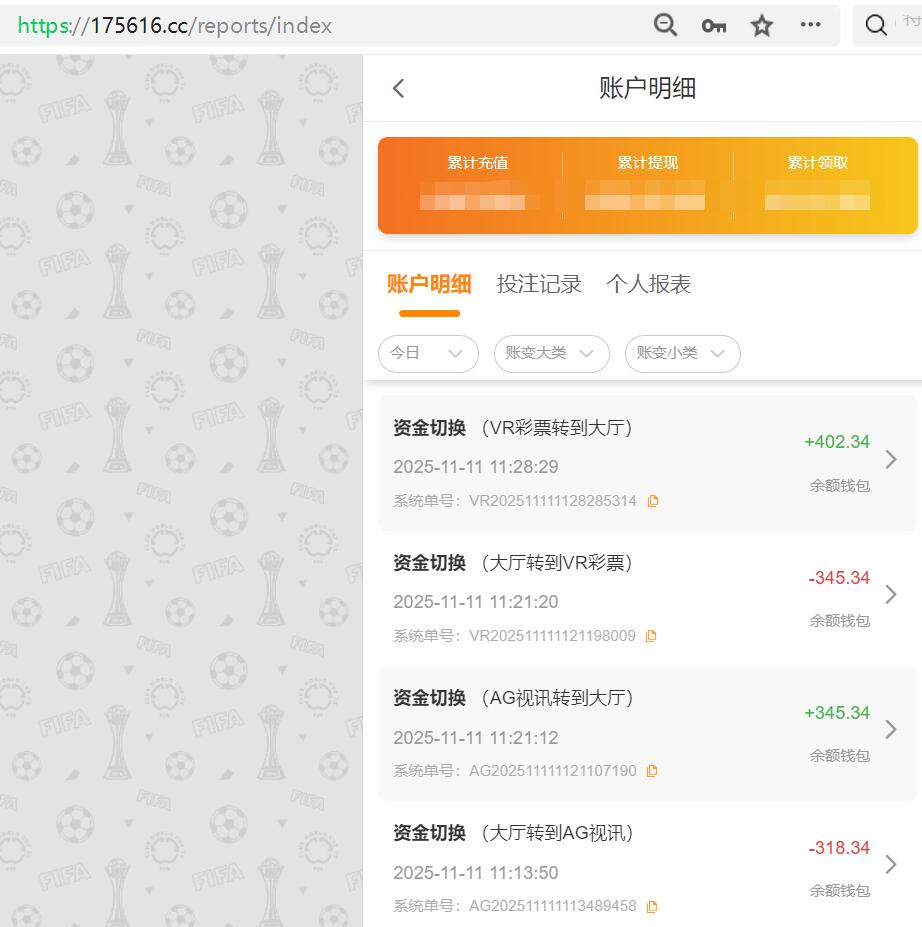Click the zoom magnifier icon in browser toolbar
Screen dimensions: 922x927
point(665,25)
